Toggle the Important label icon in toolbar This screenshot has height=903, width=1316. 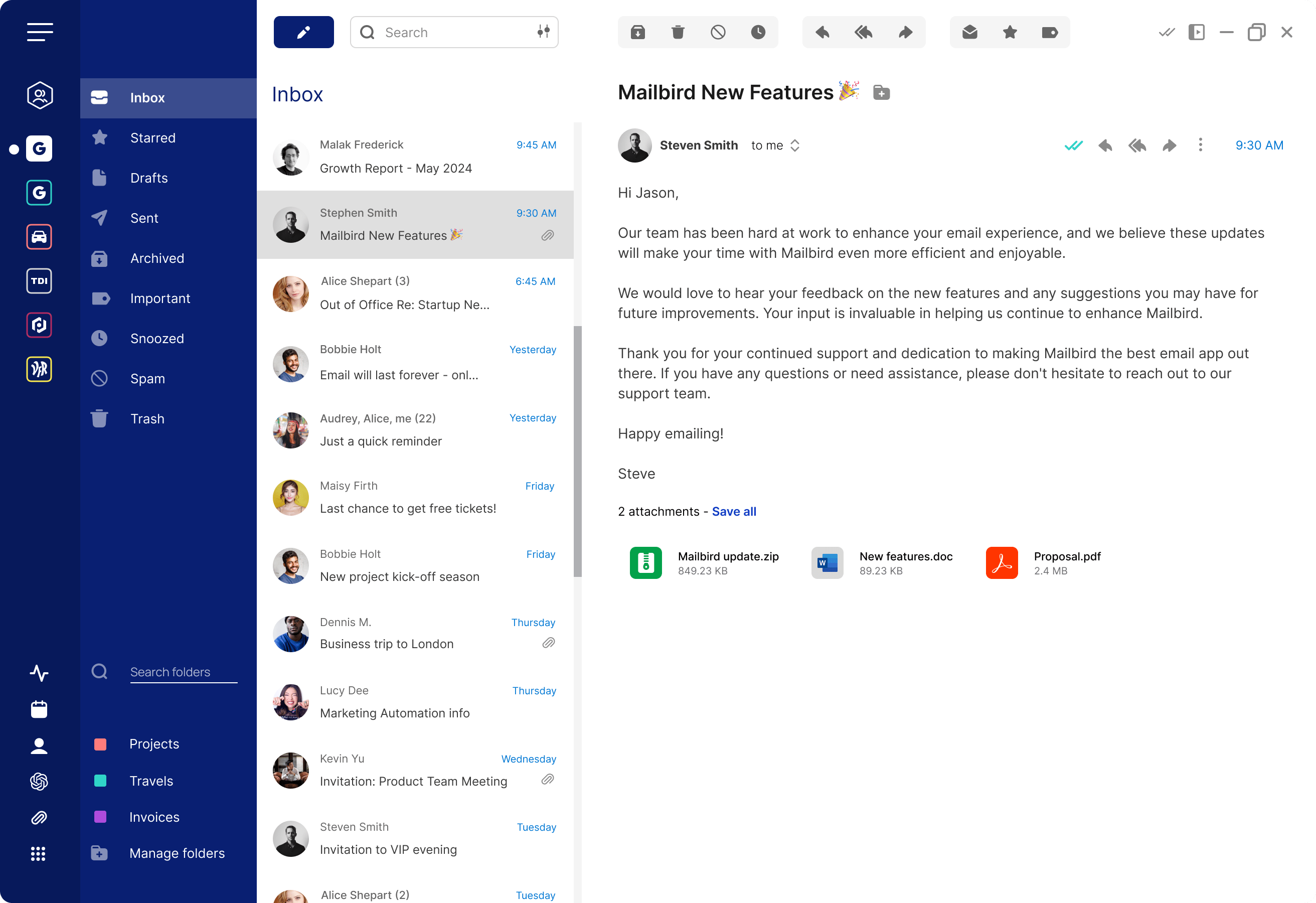(1050, 32)
